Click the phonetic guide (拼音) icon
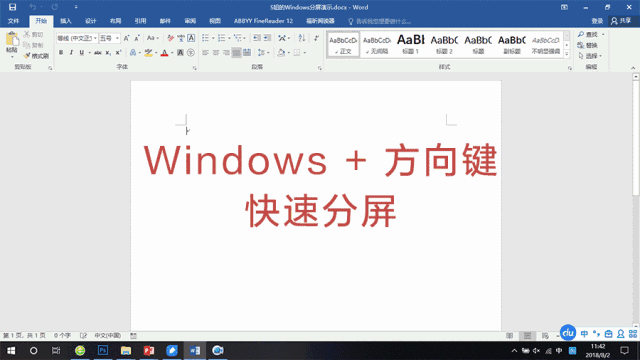The width and height of the screenshot is (640, 360). coord(181,38)
